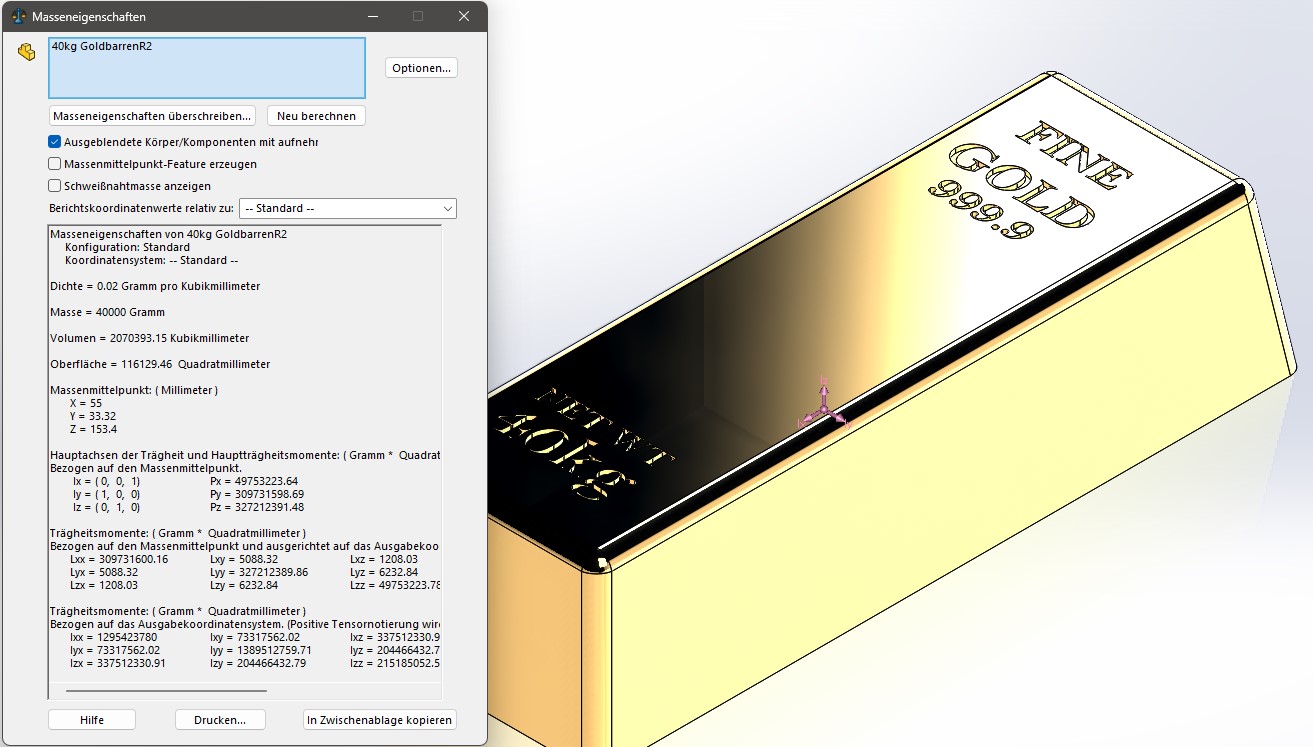1313x747 pixels.
Task: Click the Dichte = 0.02 Gramm line
Action: (x=155, y=286)
